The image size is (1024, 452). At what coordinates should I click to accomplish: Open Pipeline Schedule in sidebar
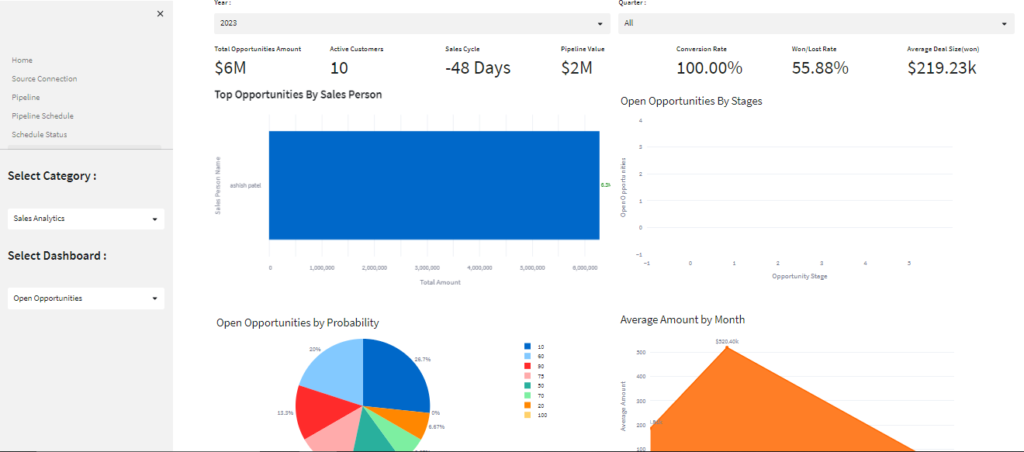43,116
